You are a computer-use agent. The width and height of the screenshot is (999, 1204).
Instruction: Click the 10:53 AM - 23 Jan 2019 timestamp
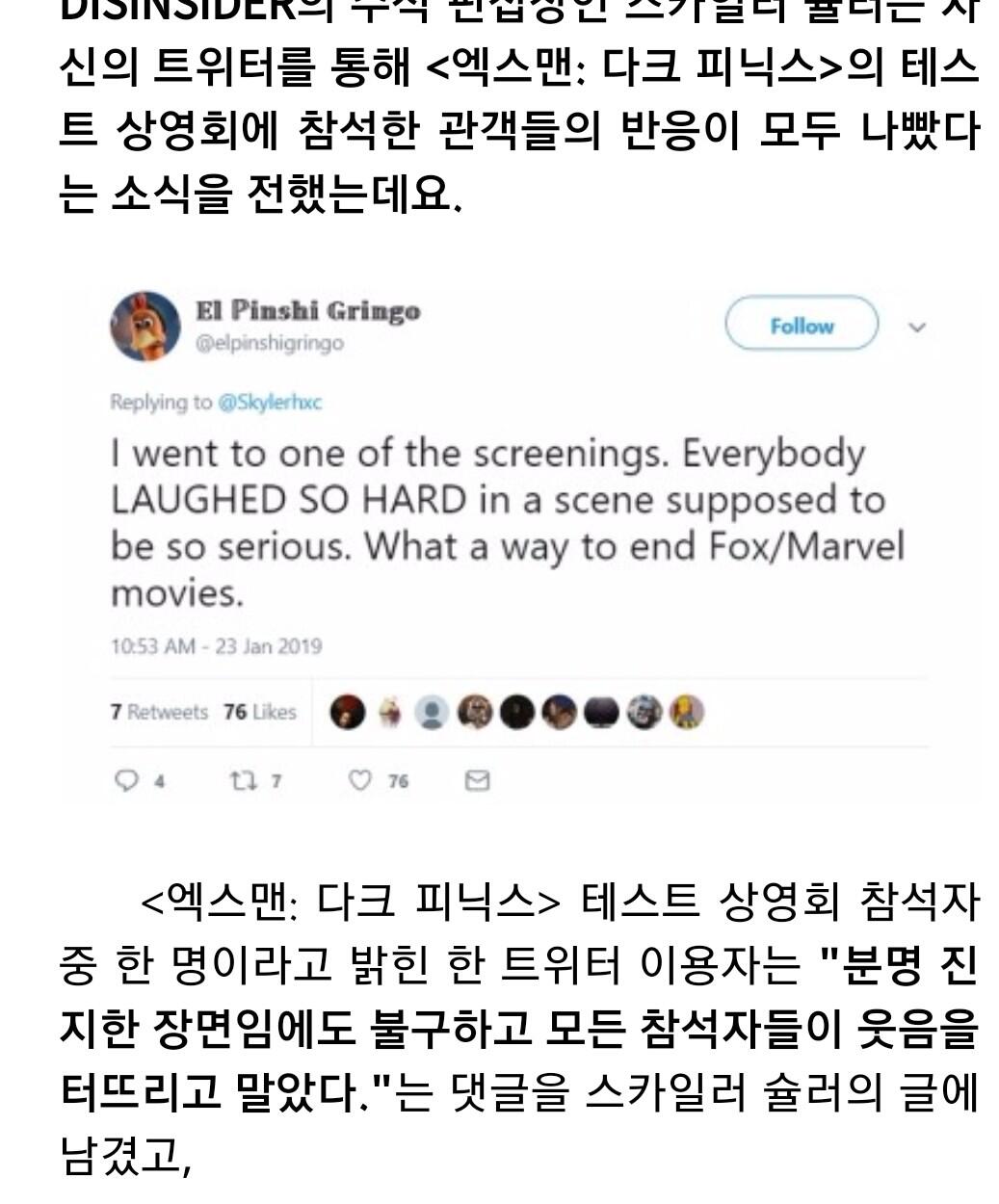tap(217, 646)
